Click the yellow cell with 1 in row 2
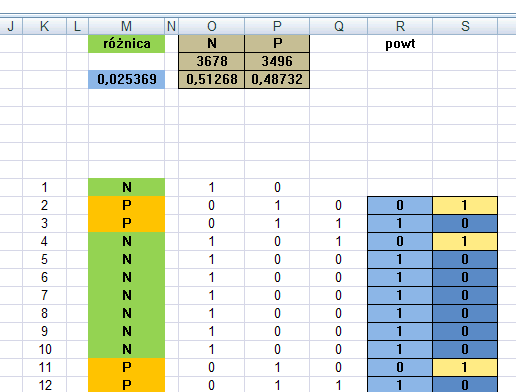 point(465,205)
